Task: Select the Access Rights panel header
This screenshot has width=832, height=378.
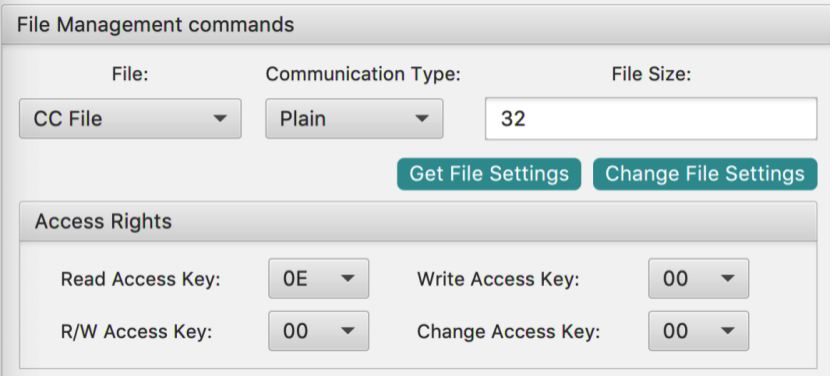Action: (418, 221)
